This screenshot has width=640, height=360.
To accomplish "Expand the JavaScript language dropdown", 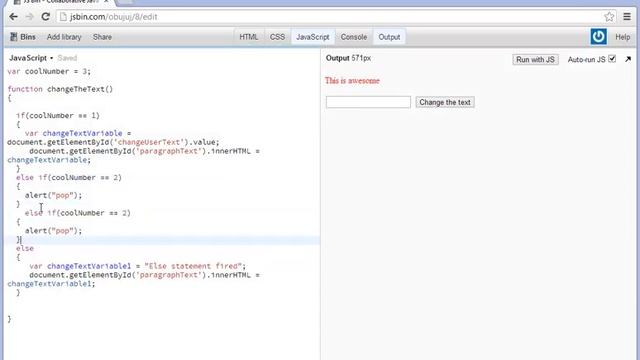I will click(x=31, y=58).
